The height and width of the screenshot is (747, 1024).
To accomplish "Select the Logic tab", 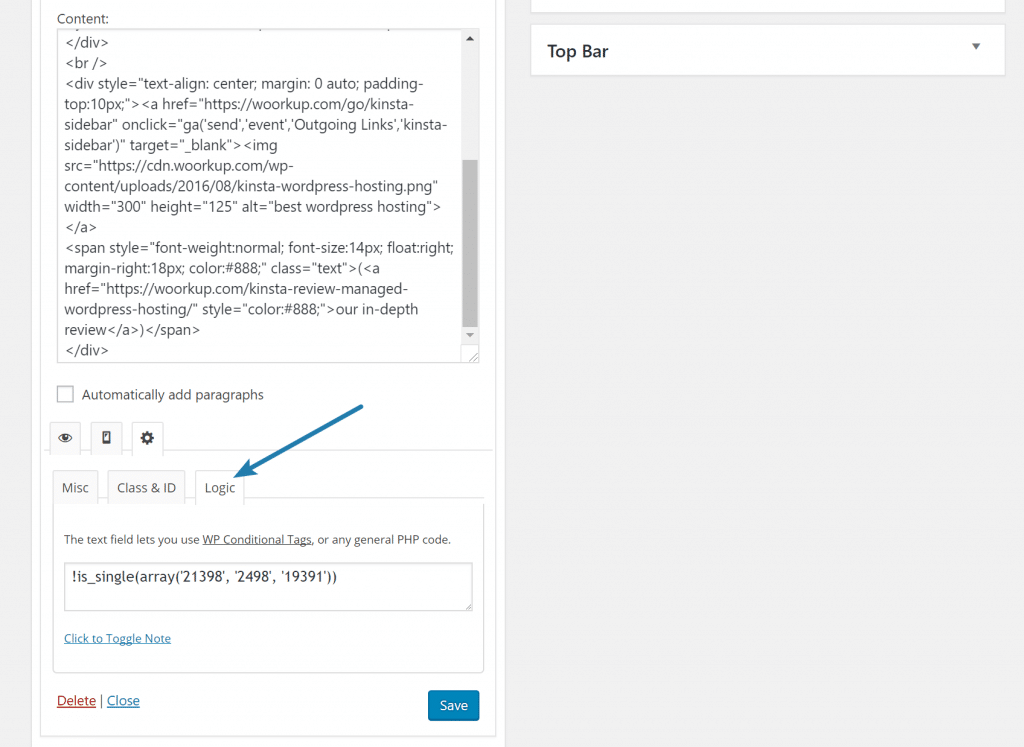I will (219, 487).
